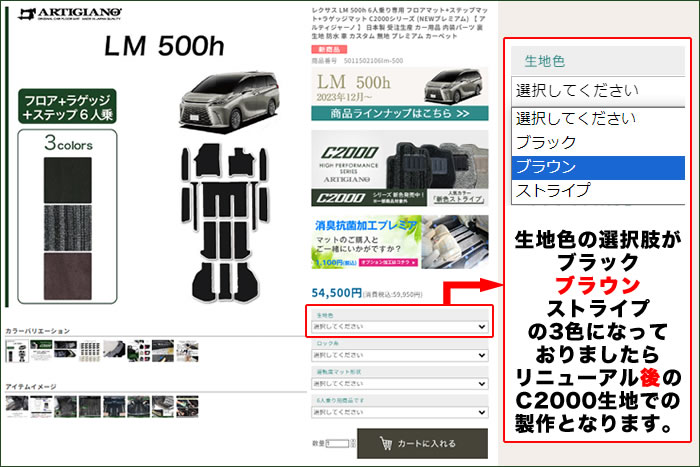Select the black fabric color swatch

pos(67,180)
